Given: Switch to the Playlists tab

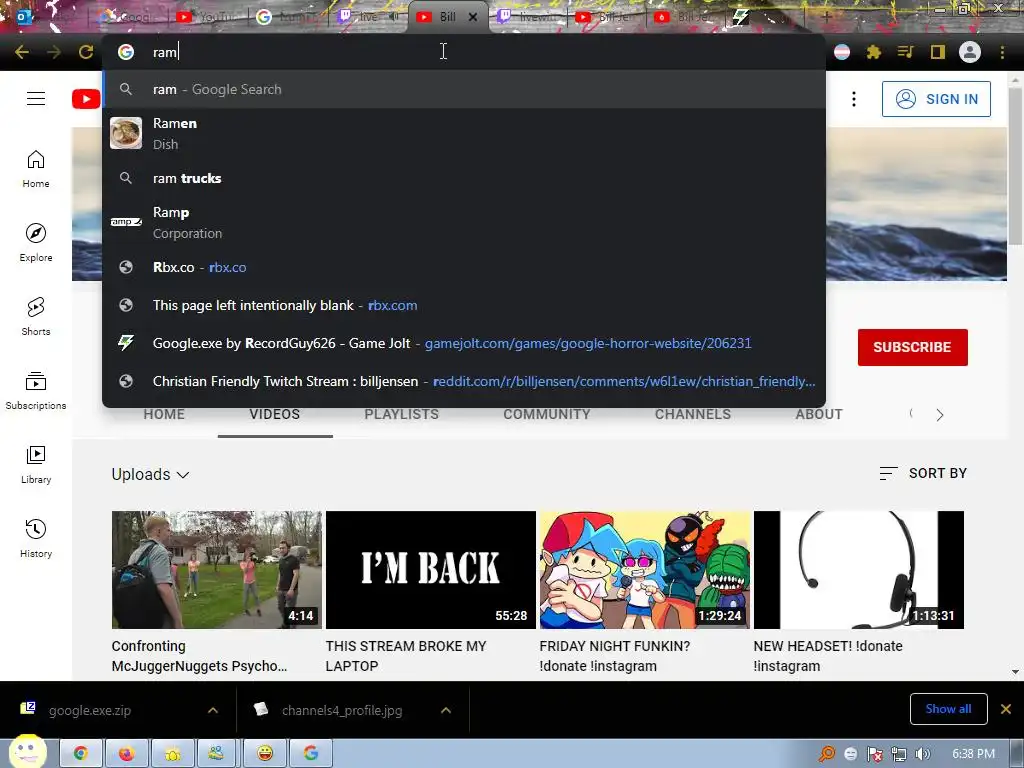Looking at the screenshot, I should [x=402, y=415].
